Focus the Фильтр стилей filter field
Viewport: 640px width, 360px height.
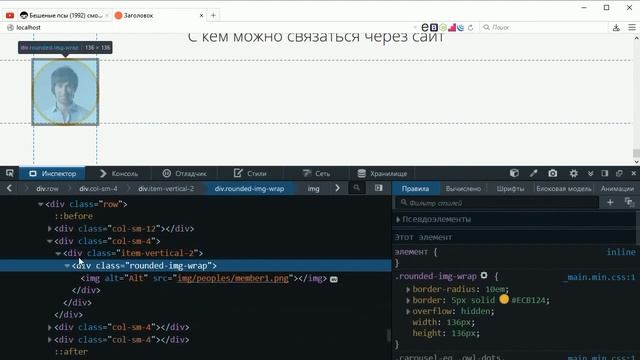click(497, 203)
